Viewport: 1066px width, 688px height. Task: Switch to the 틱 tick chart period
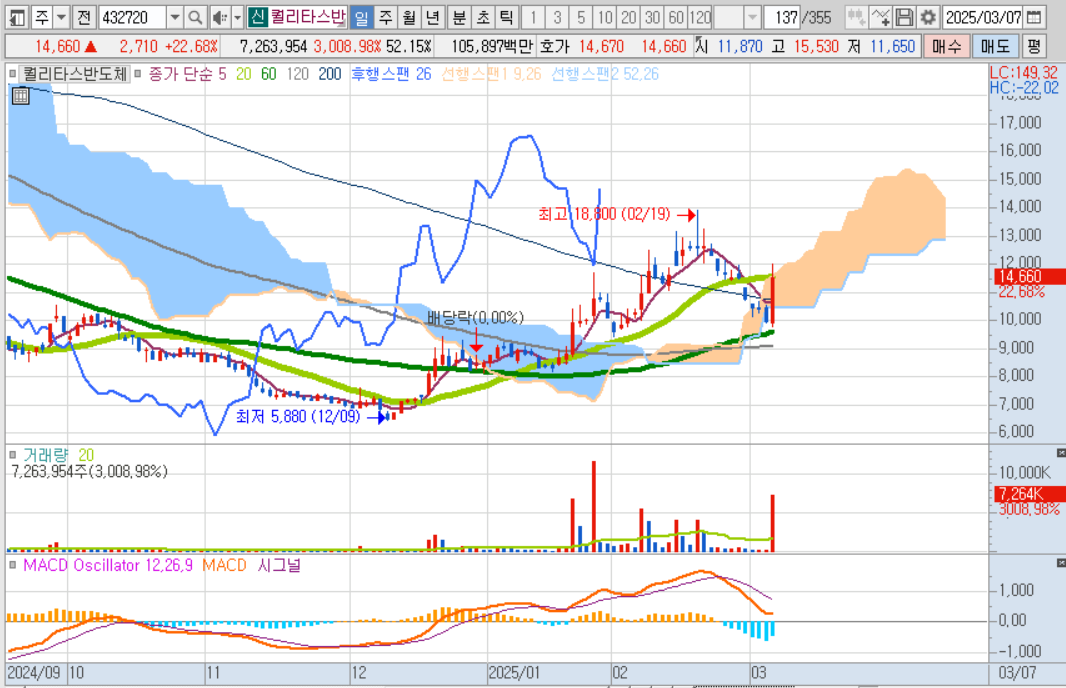coord(506,17)
